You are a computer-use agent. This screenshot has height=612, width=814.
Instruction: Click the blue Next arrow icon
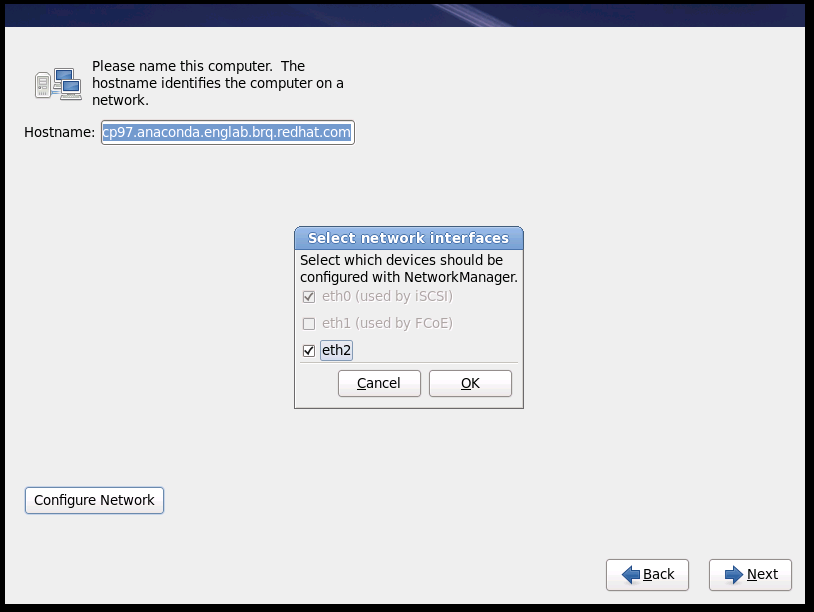pos(734,575)
